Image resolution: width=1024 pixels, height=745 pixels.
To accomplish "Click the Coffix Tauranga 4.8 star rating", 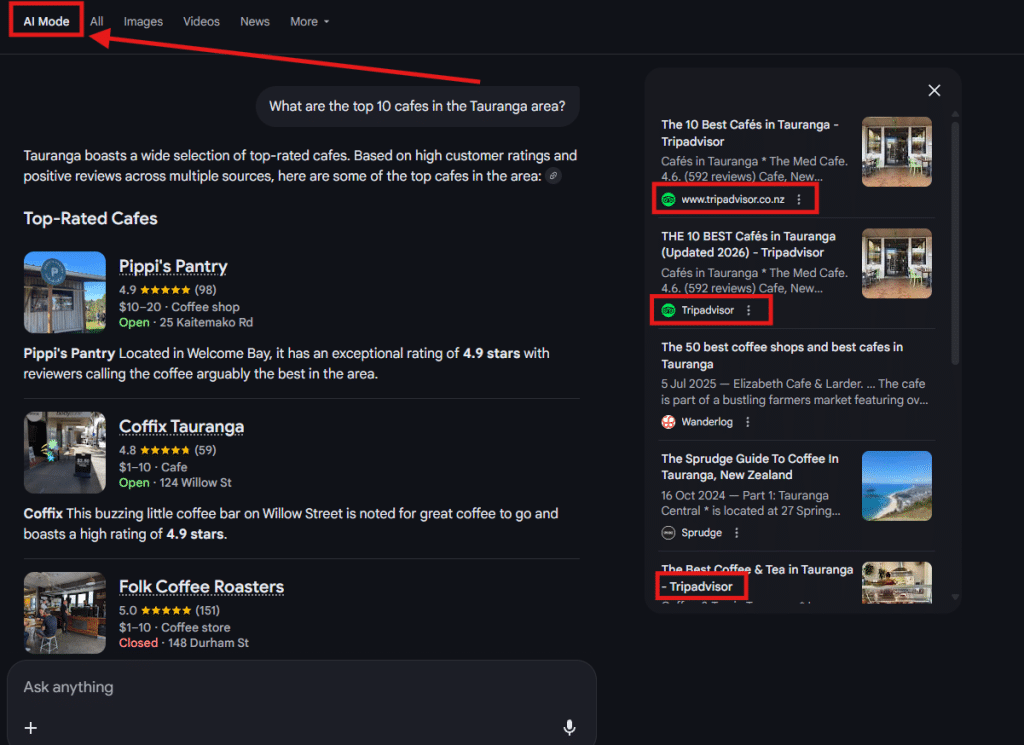I will coord(167,450).
